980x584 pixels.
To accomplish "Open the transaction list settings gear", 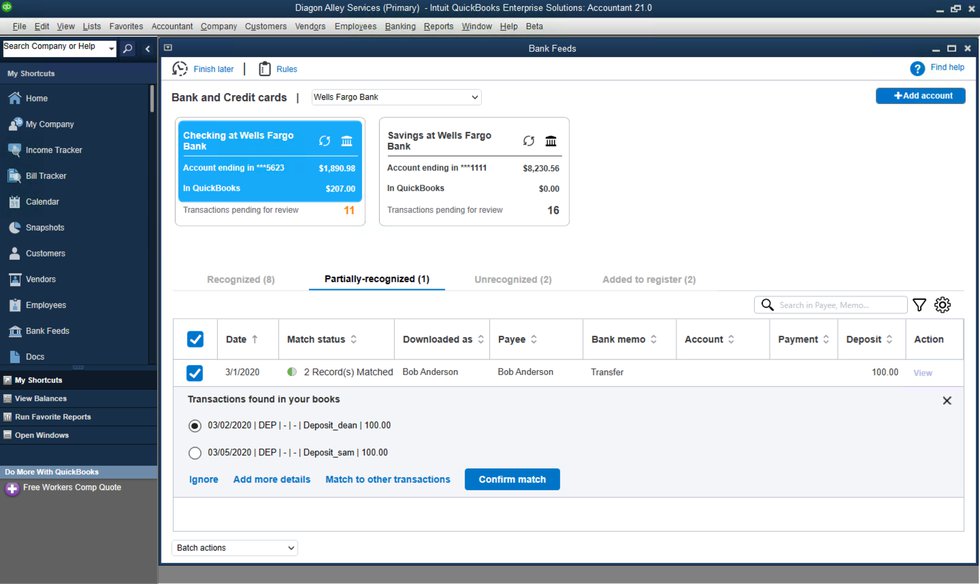I will [x=942, y=305].
